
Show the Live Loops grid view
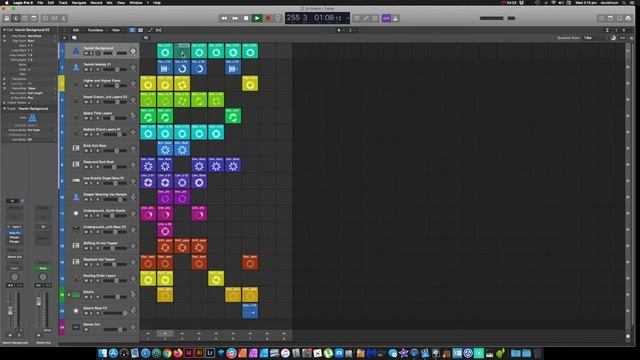[132, 30]
